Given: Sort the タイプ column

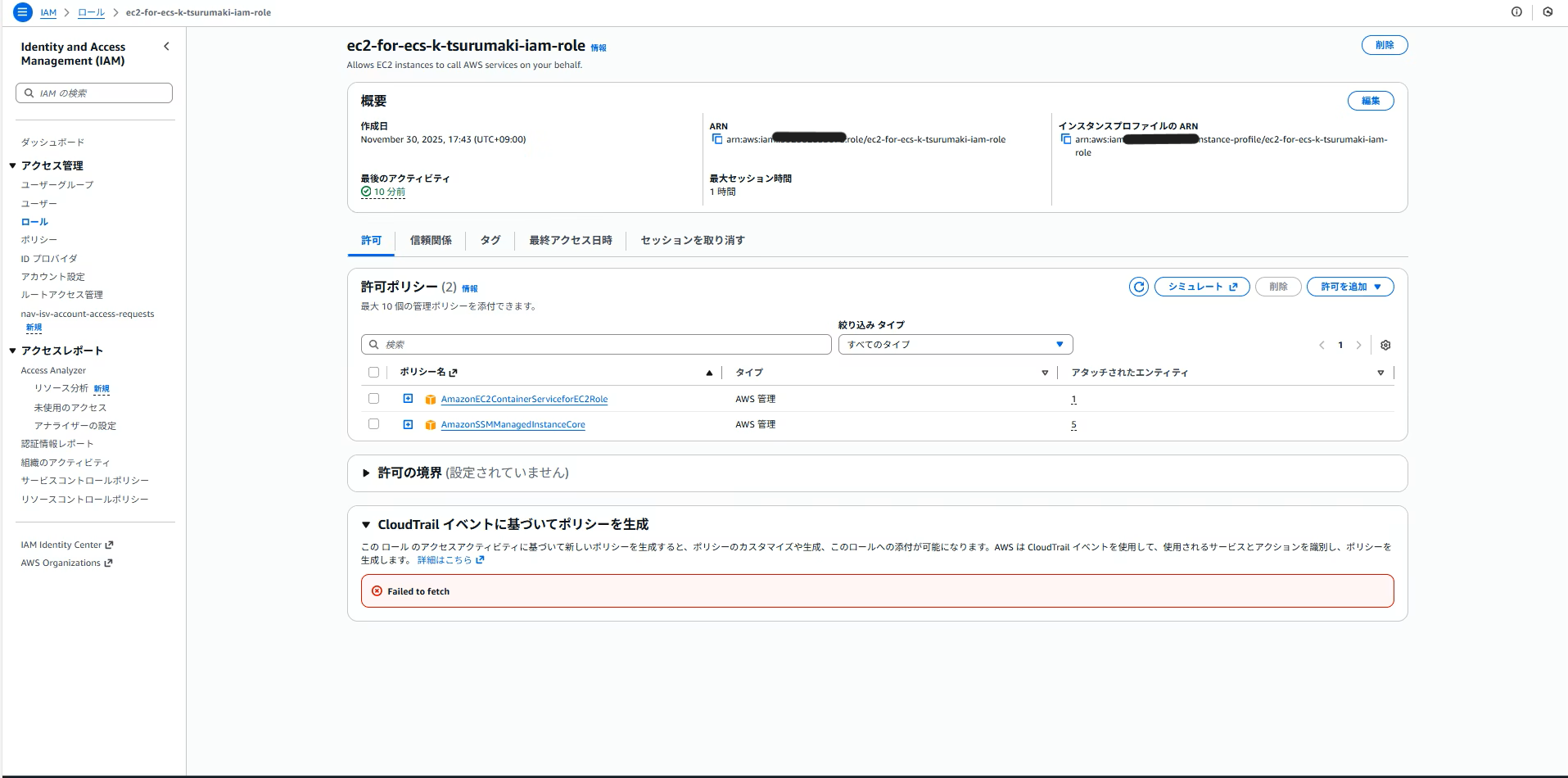Looking at the screenshot, I should click(1045, 373).
